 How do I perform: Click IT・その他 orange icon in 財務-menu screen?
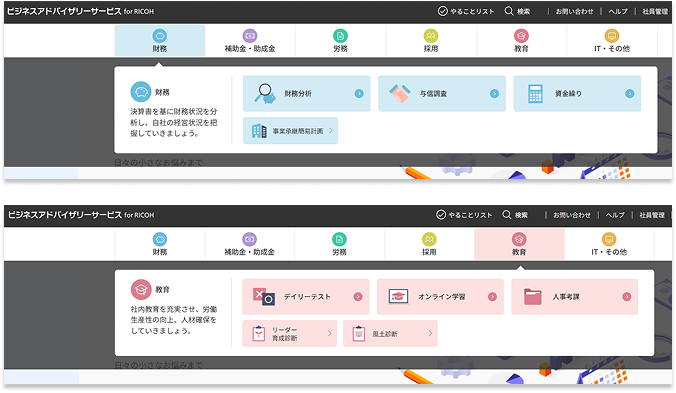pos(611,36)
